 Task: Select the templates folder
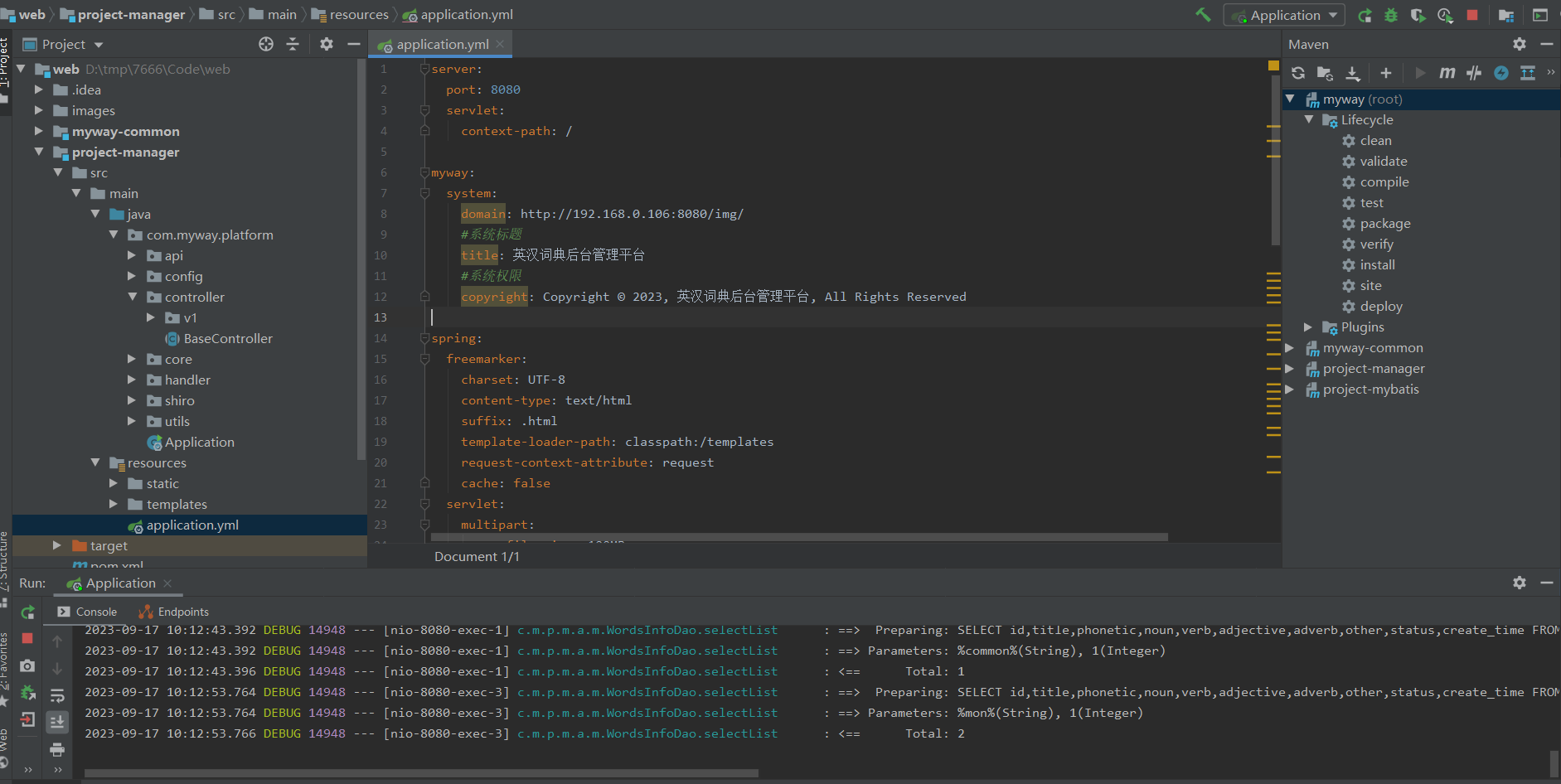click(167, 504)
